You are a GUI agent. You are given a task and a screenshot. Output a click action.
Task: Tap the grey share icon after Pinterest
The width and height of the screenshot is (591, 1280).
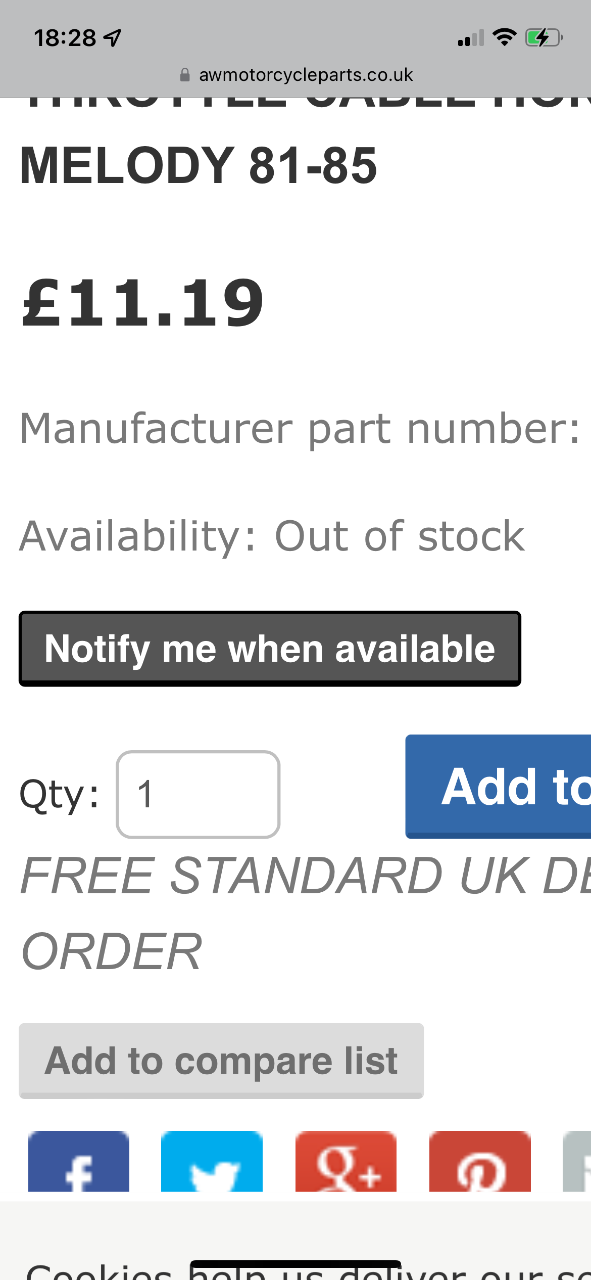pos(577,1162)
